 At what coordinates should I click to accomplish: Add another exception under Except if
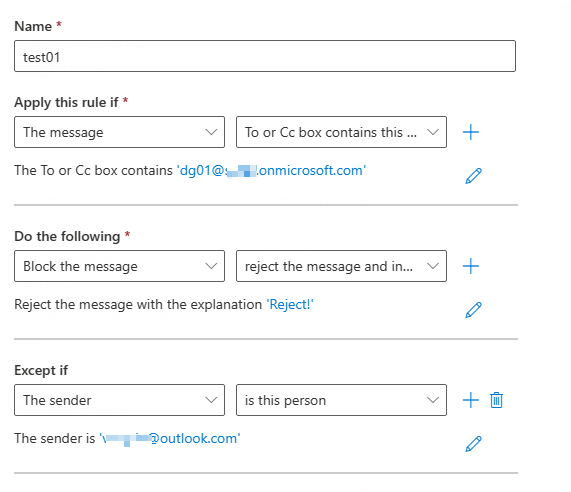(x=470, y=400)
